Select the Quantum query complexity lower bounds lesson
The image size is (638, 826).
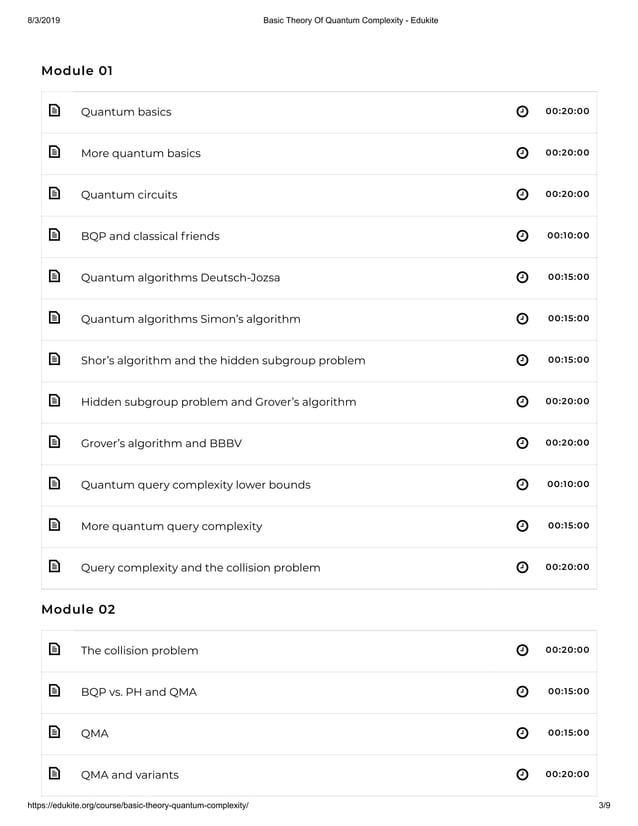point(195,485)
